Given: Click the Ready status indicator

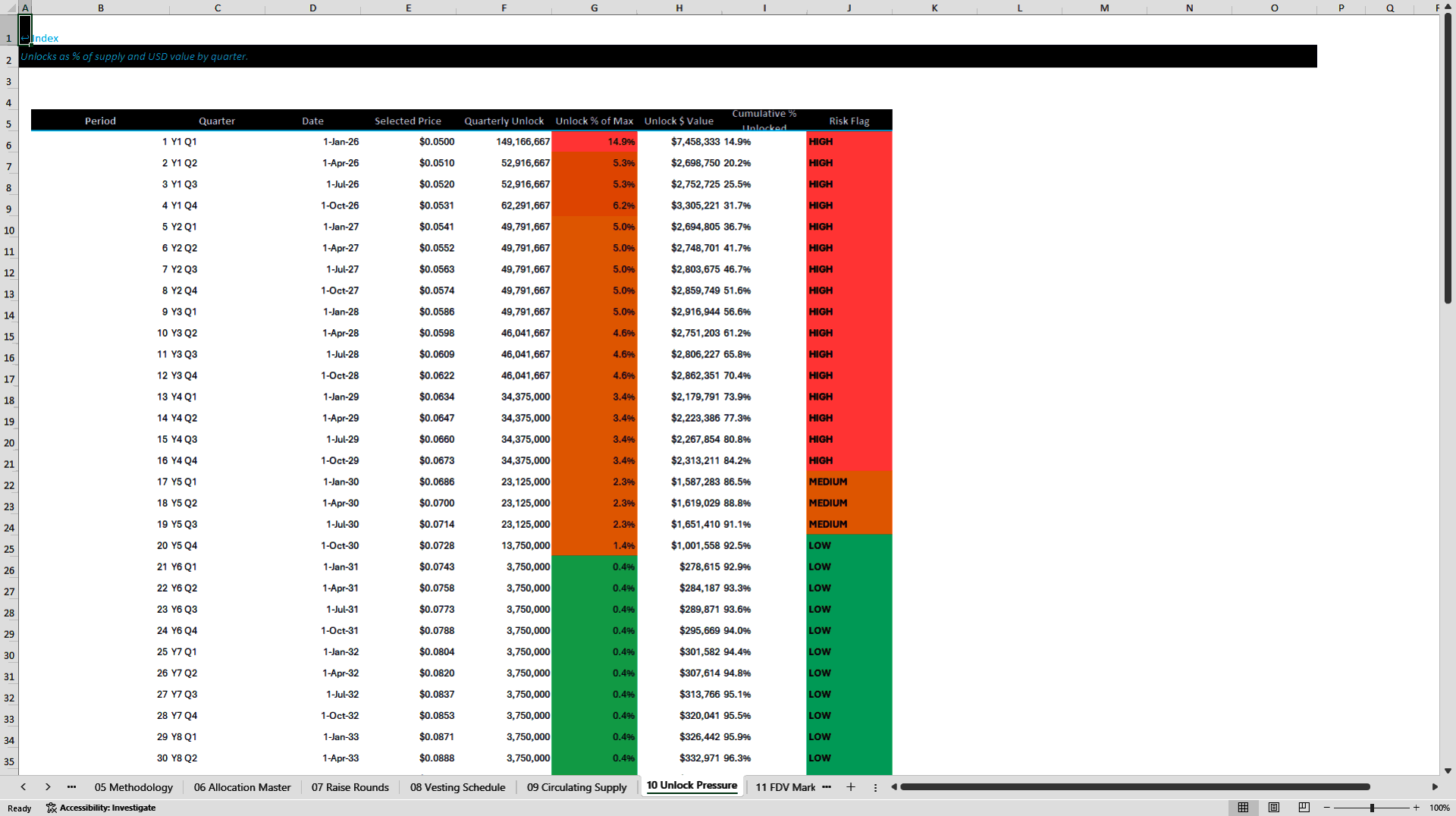Looking at the screenshot, I should pyautogui.click(x=20, y=808).
